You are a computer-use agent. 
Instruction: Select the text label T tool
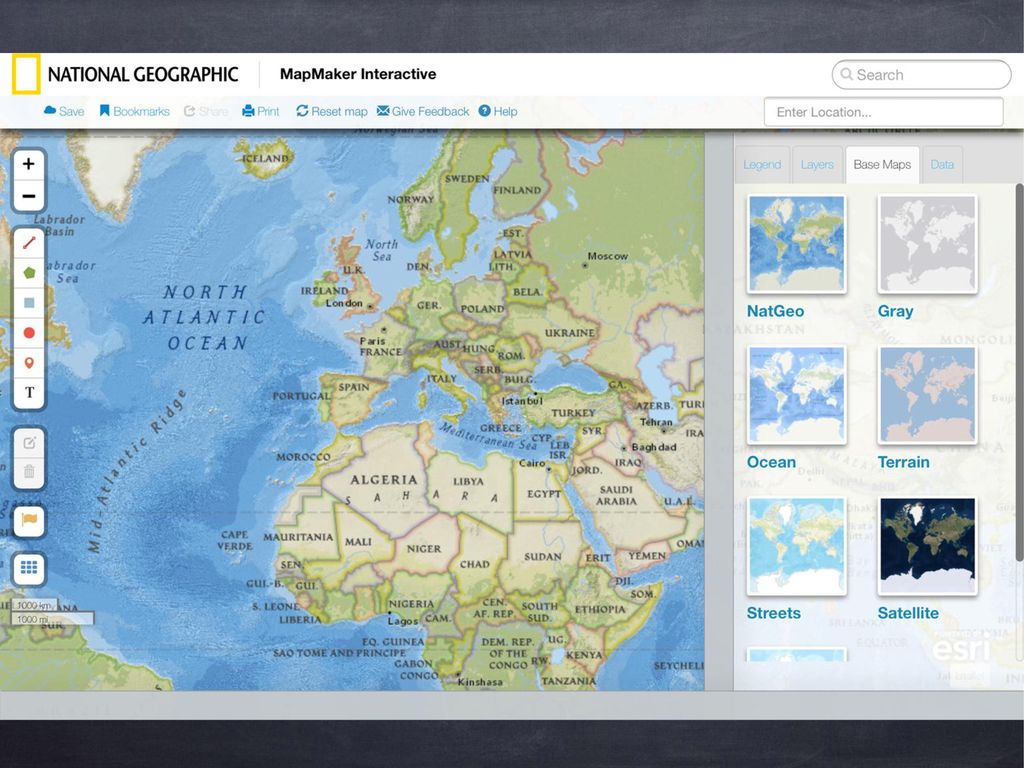pyautogui.click(x=29, y=392)
